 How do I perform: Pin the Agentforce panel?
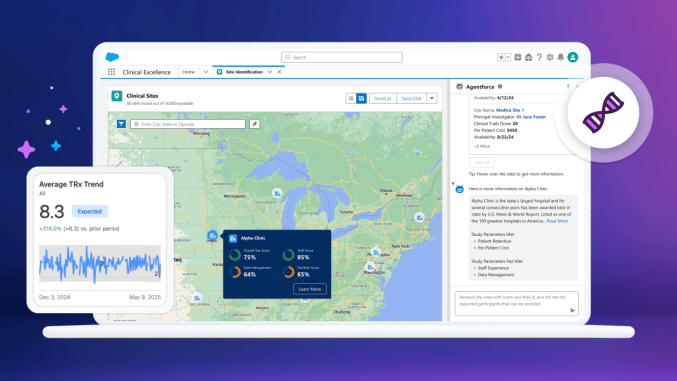568,86
